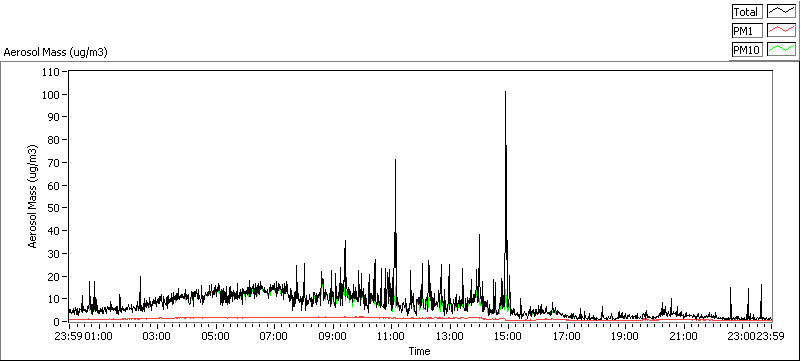Image resolution: width=800 pixels, height=361 pixels.
Task: Select the PM1 legend label
Action: [747, 31]
